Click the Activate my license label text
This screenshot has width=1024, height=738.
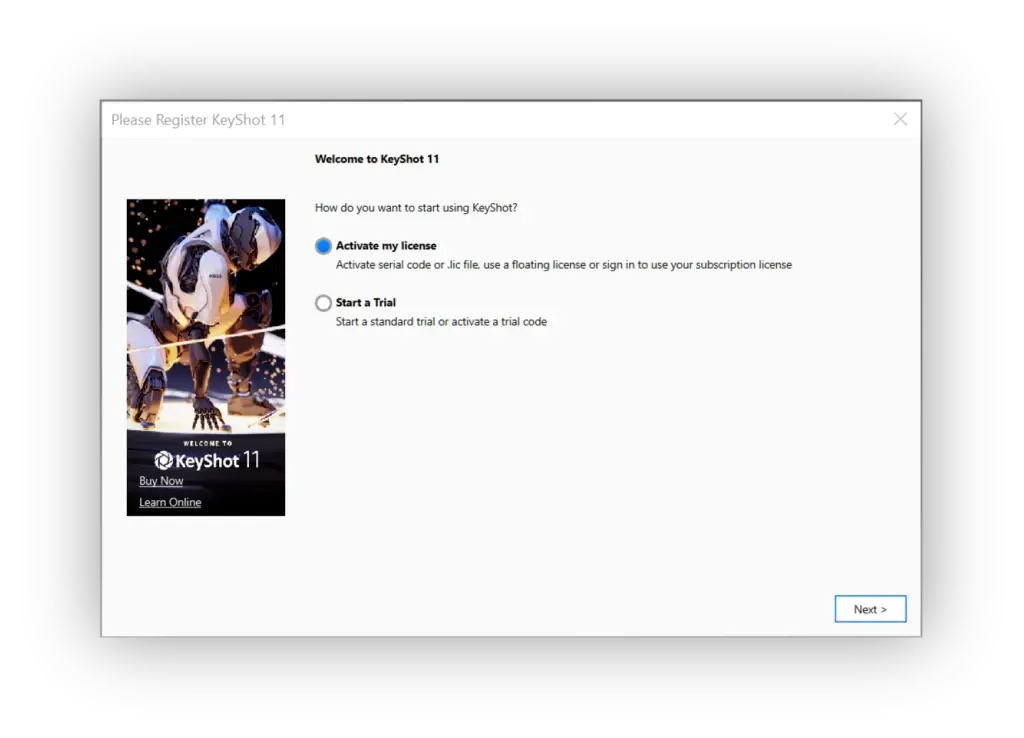pyautogui.click(x=386, y=246)
